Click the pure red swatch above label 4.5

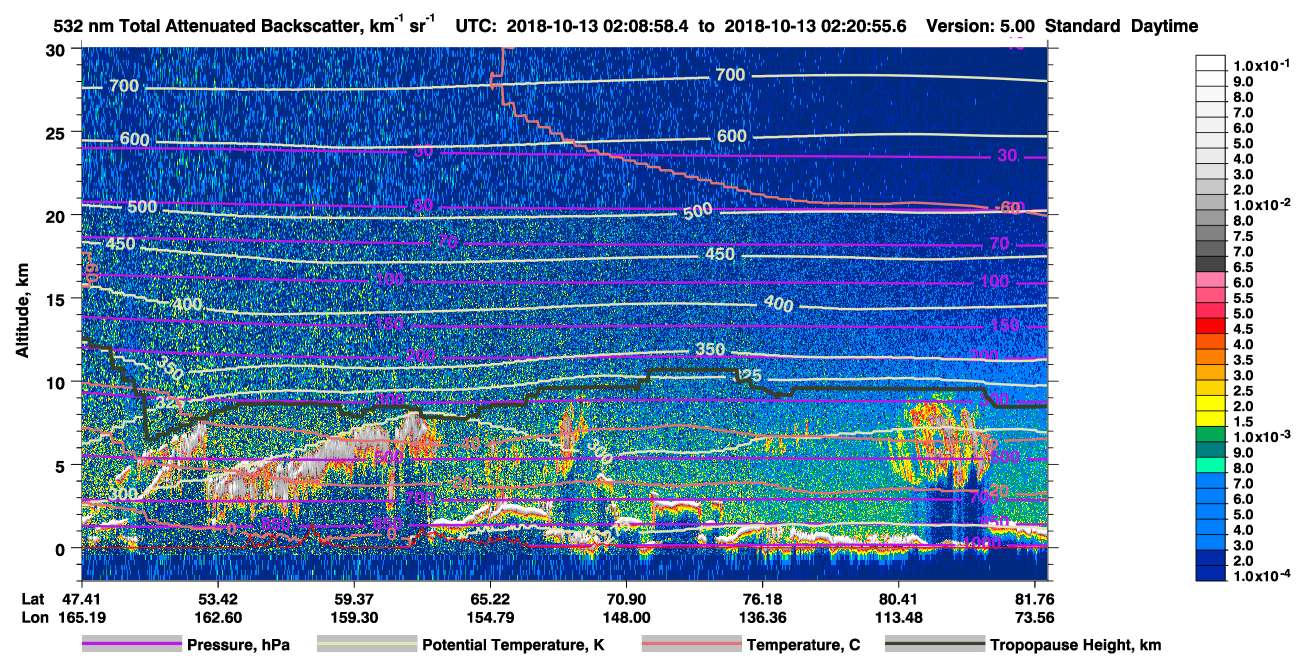1211,325
